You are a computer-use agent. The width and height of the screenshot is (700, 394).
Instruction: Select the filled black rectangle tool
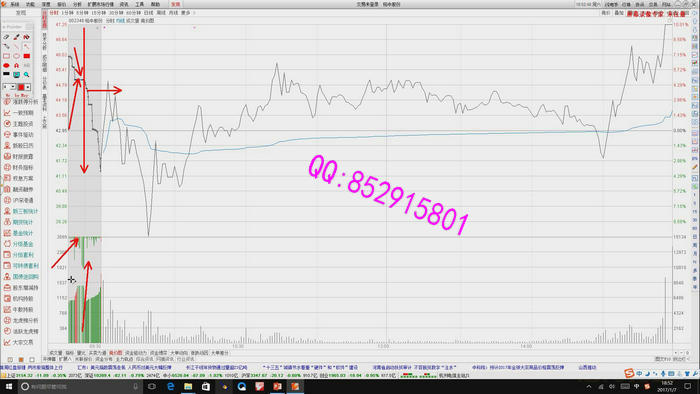pyautogui.click(x=7, y=74)
